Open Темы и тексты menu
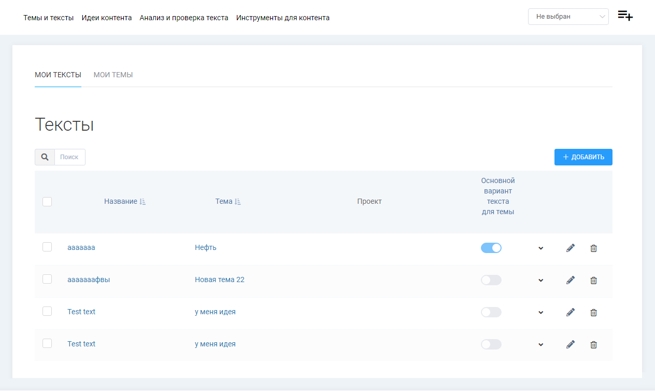 [48, 18]
